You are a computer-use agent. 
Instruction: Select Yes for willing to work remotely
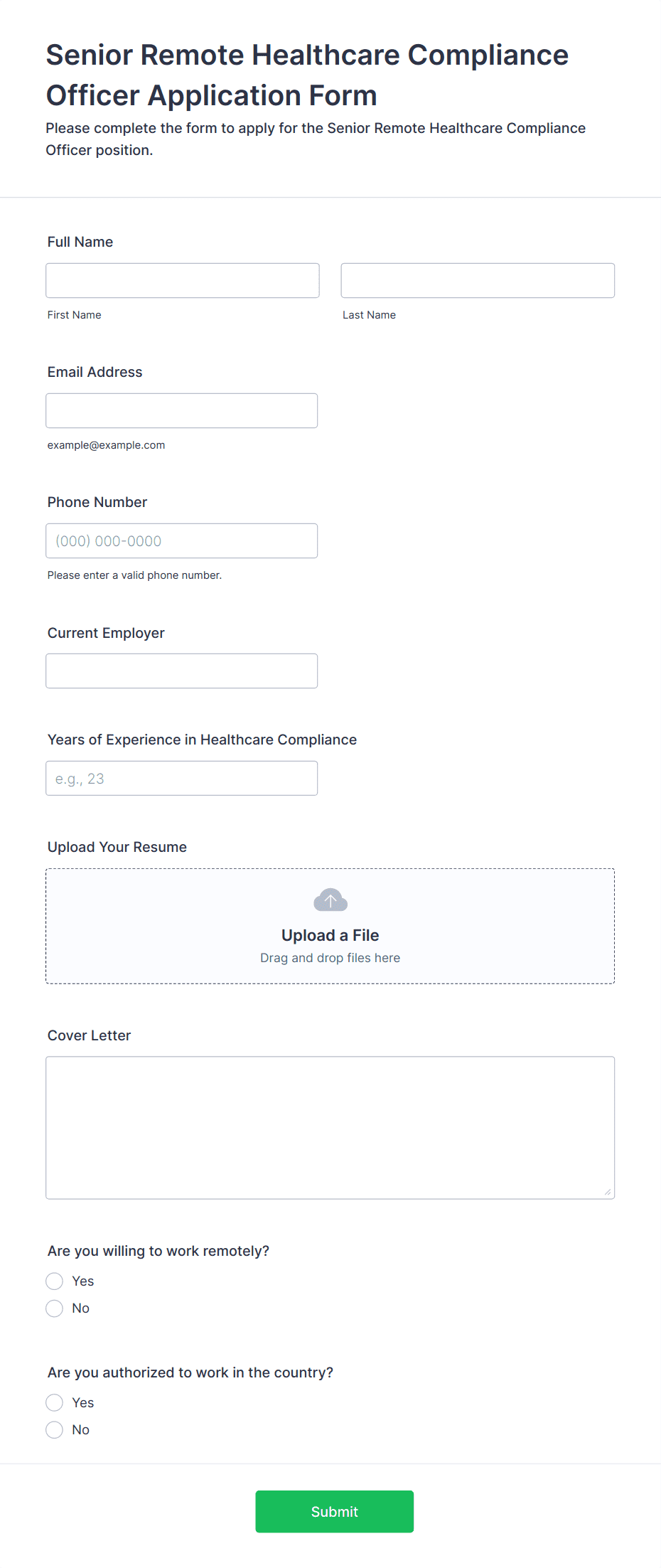click(55, 1281)
